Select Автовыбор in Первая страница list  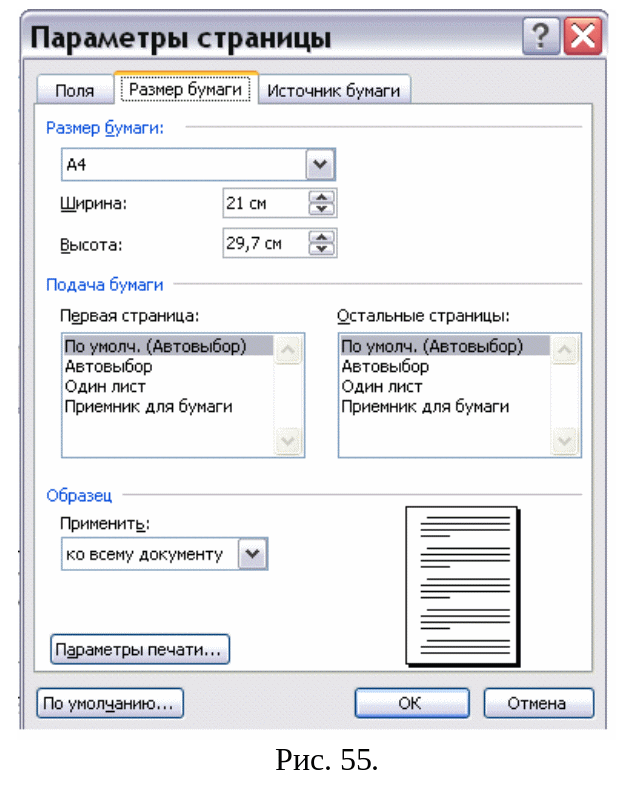point(108,367)
